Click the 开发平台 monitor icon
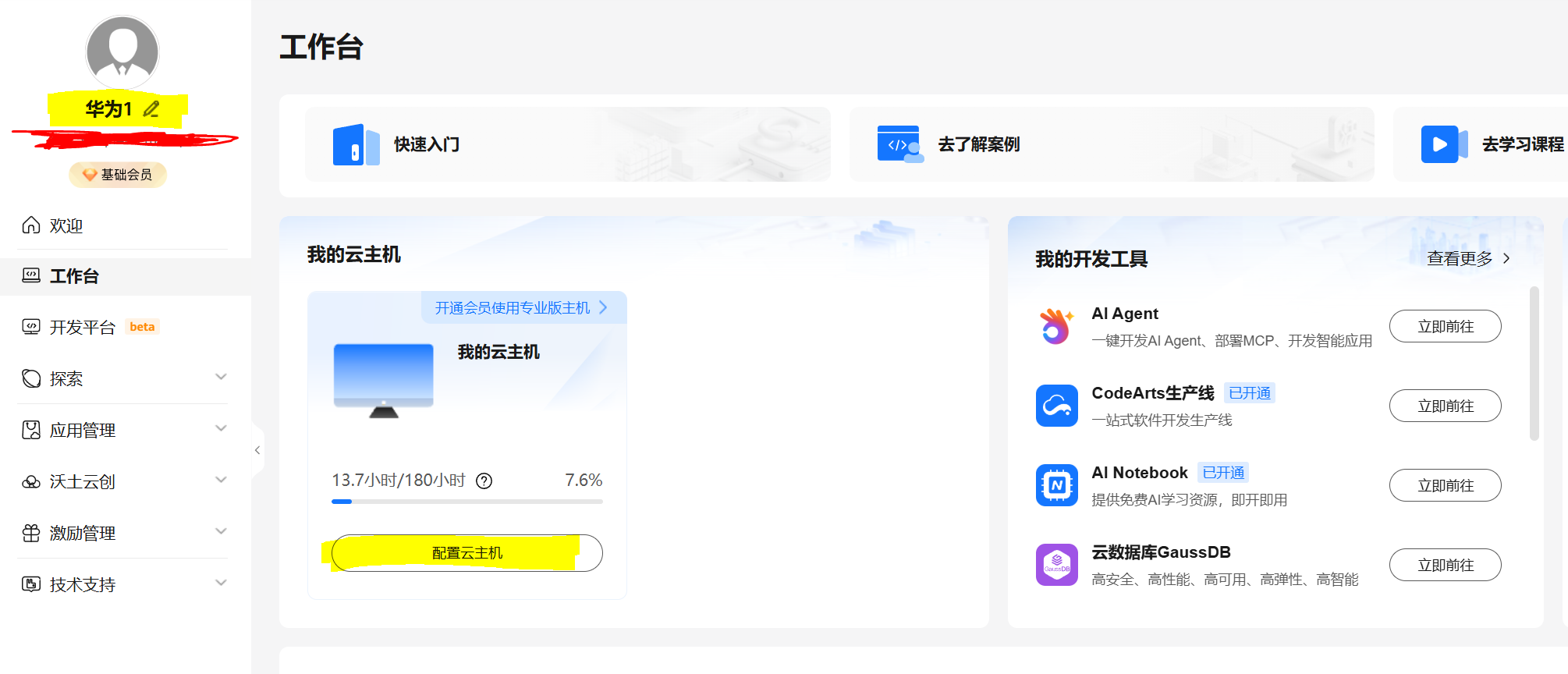Viewport: 1568px width, 674px height. (x=31, y=327)
